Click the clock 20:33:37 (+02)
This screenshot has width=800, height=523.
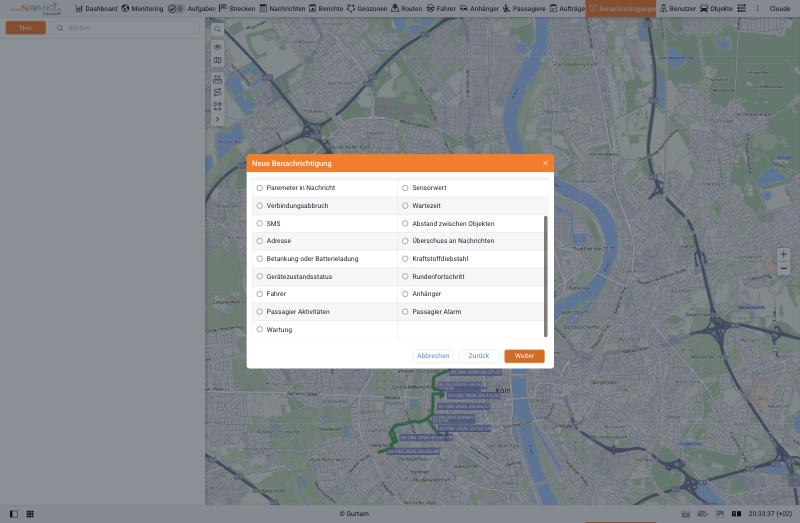(x=770, y=514)
